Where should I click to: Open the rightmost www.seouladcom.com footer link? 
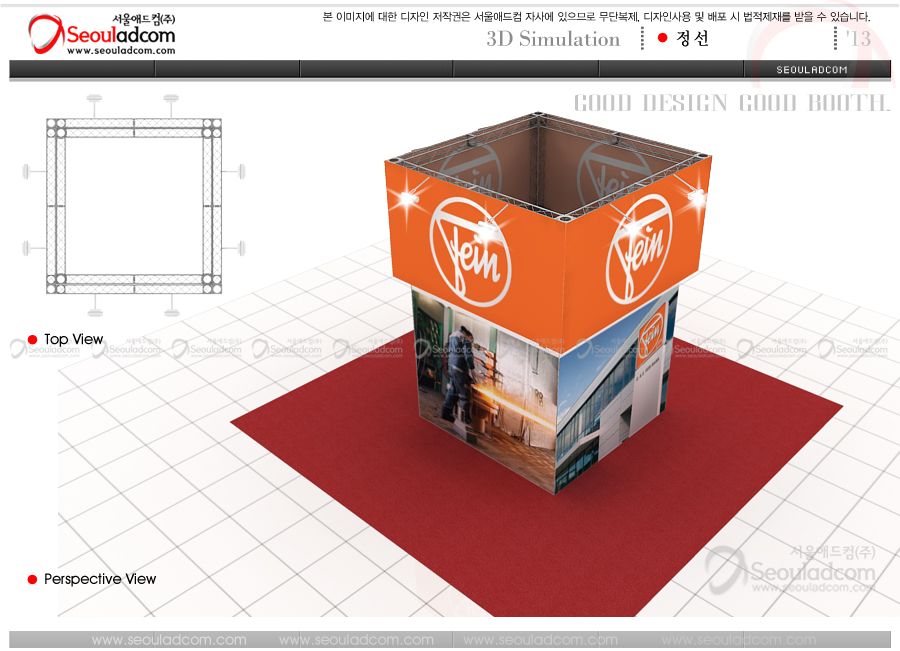(752, 640)
